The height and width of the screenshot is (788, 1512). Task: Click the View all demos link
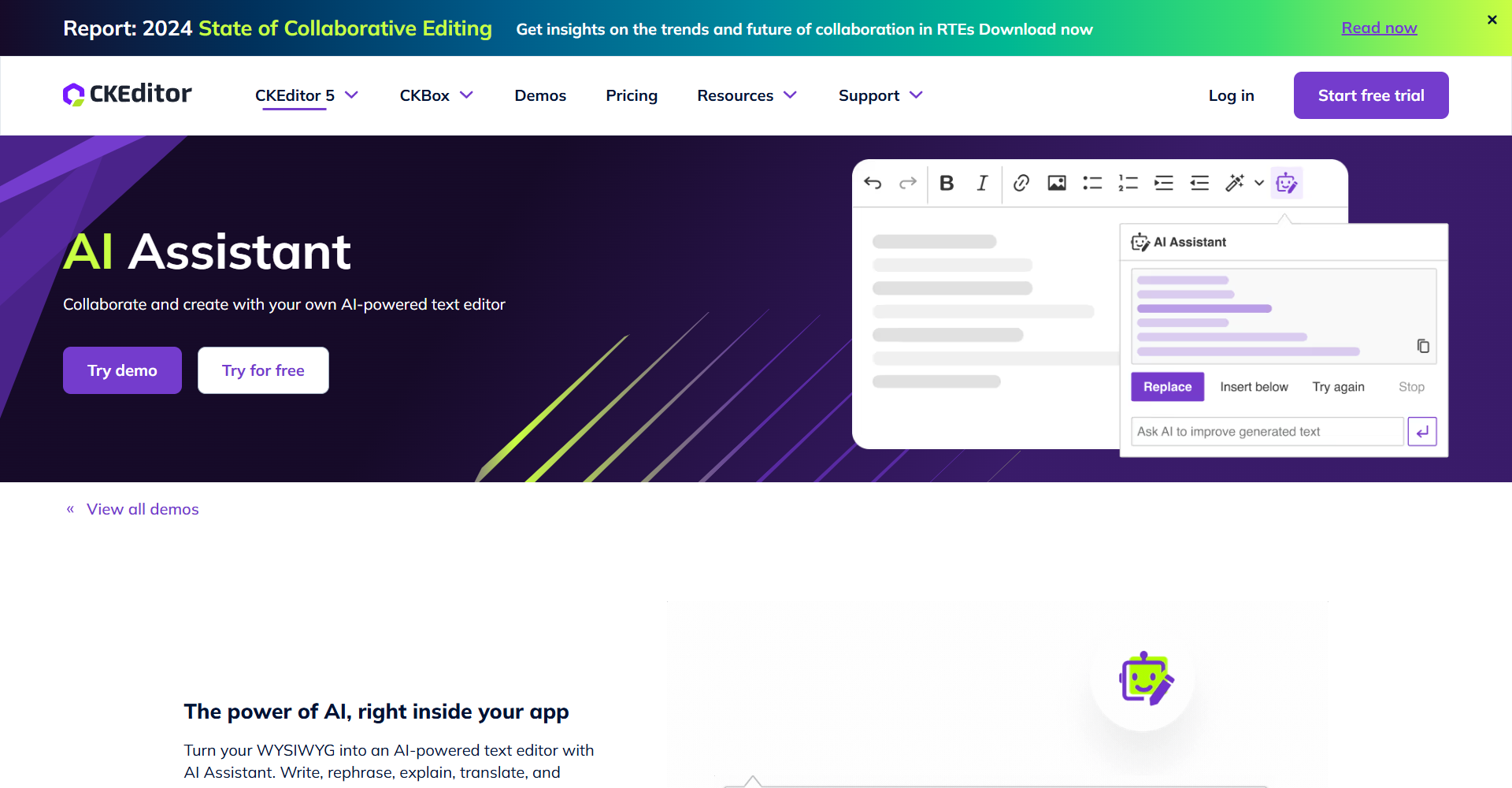[143, 509]
